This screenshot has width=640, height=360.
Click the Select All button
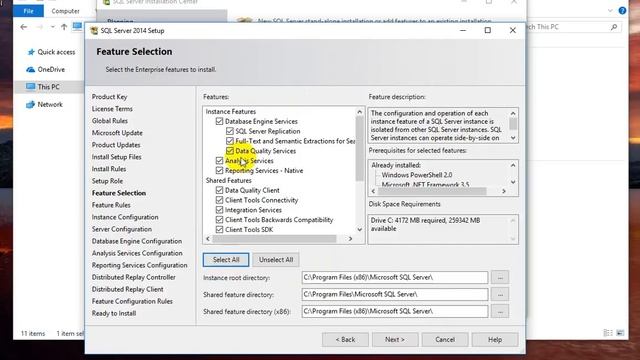(x=226, y=260)
